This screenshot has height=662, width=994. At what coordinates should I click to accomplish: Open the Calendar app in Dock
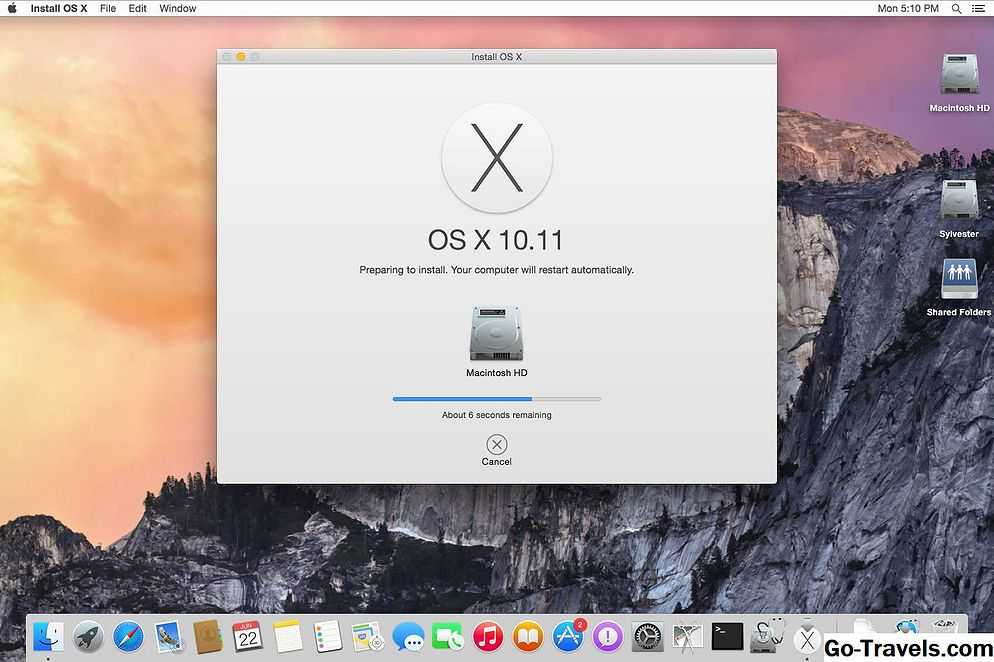[x=247, y=636]
